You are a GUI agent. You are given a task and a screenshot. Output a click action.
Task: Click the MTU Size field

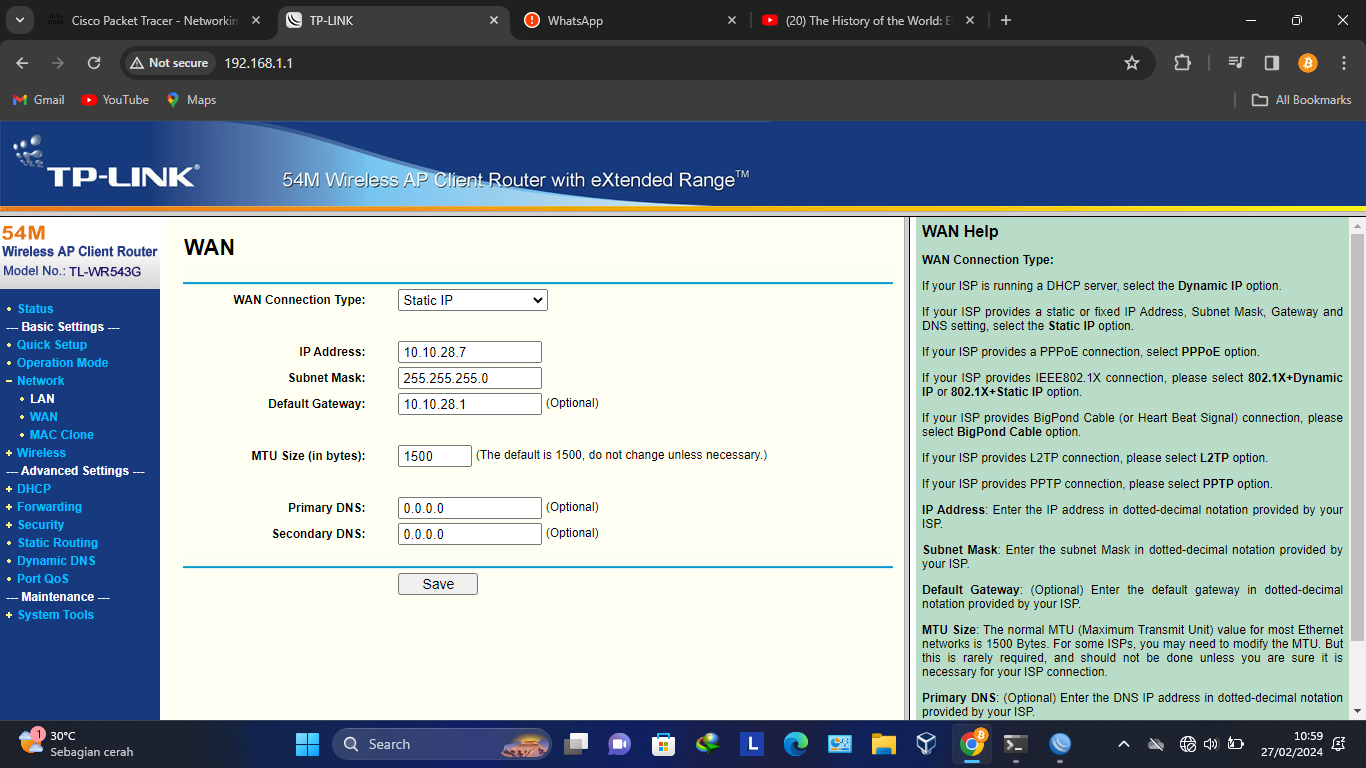point(435,456)
